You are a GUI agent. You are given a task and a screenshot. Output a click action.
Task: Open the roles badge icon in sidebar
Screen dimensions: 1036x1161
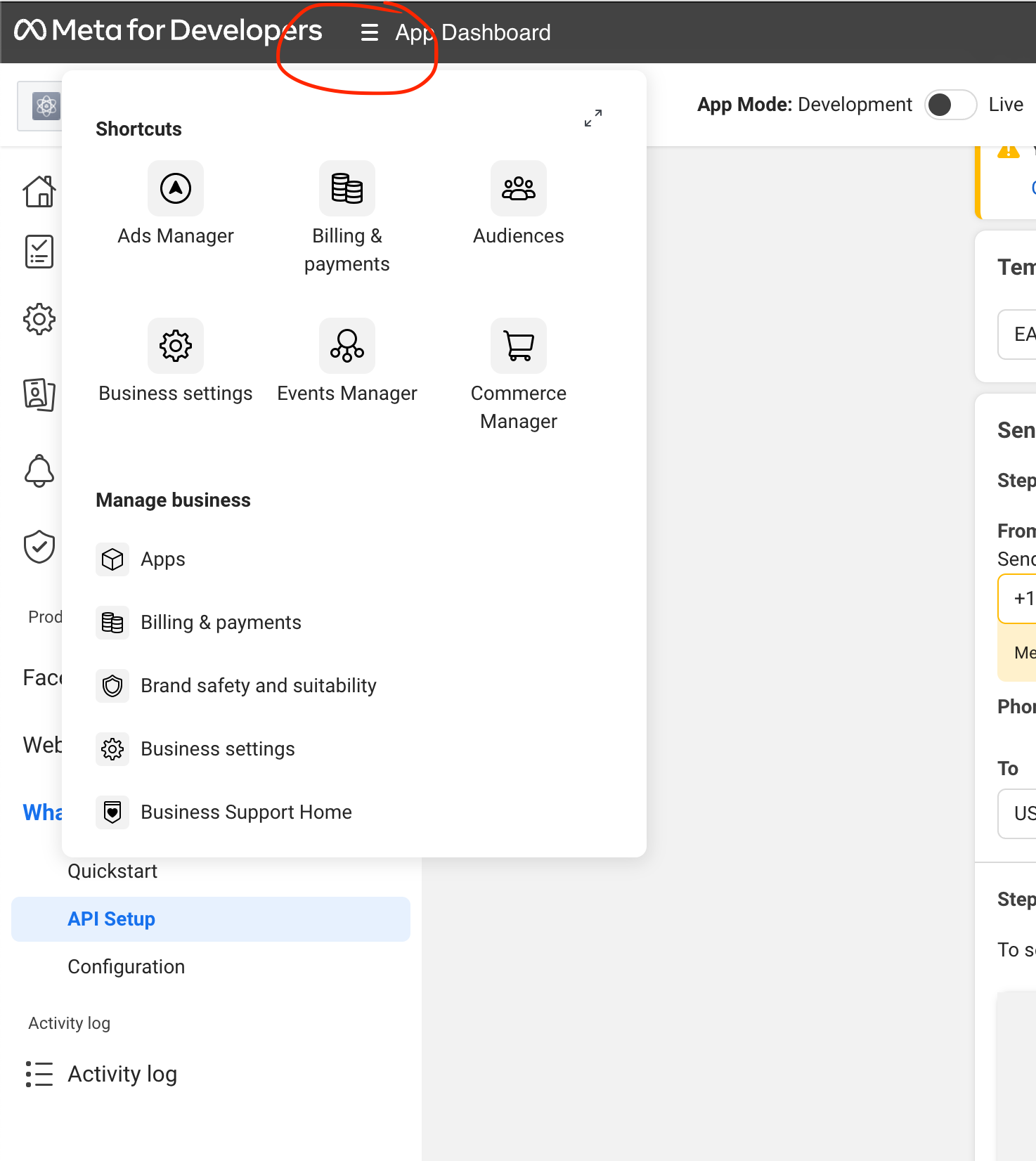(39, 394)
